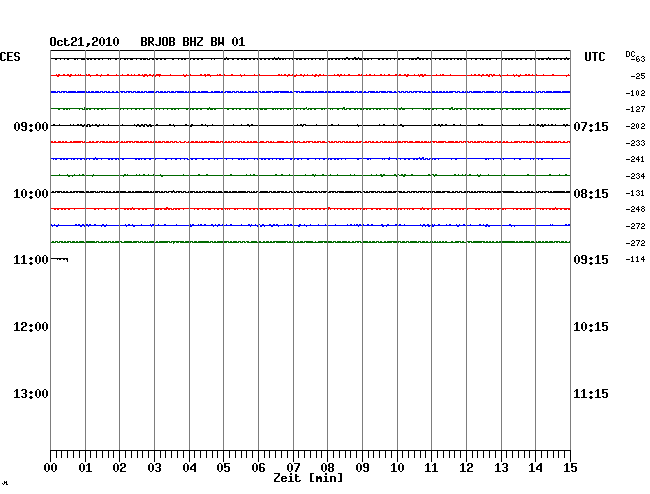Click the 09:15 UTC time label
The height and width of the screenshot is (494, 650).
coord(591,260)
